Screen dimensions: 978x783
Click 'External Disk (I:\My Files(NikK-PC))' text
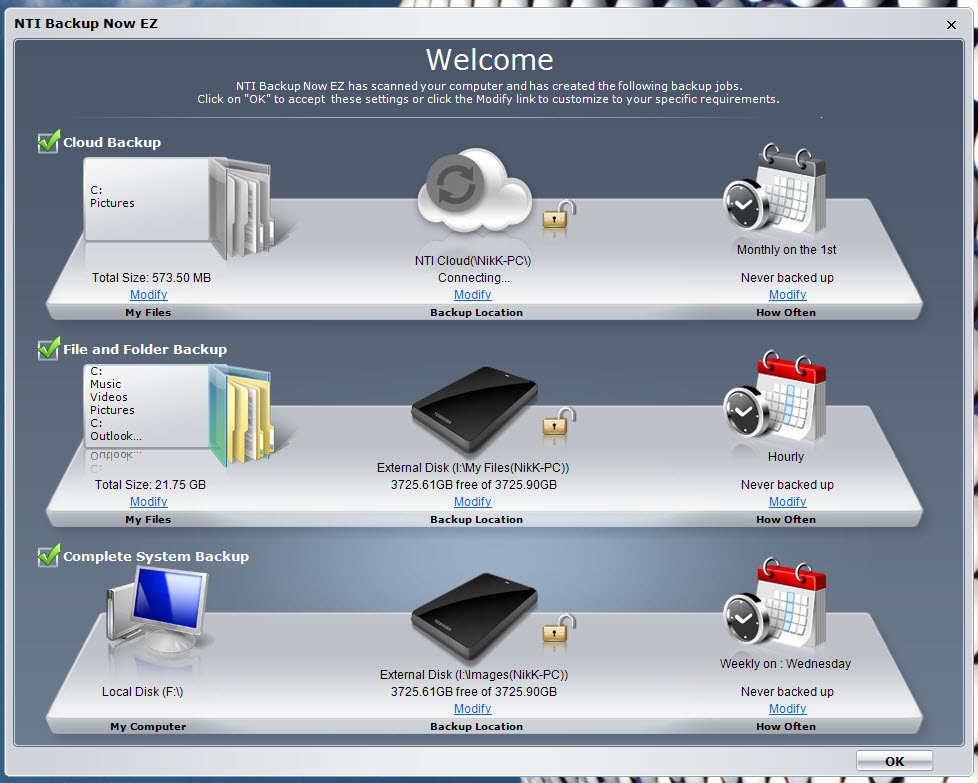473,468
